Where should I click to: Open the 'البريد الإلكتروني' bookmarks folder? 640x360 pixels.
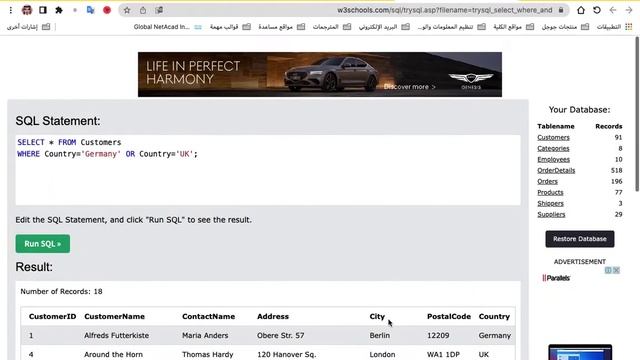point(384,27)
